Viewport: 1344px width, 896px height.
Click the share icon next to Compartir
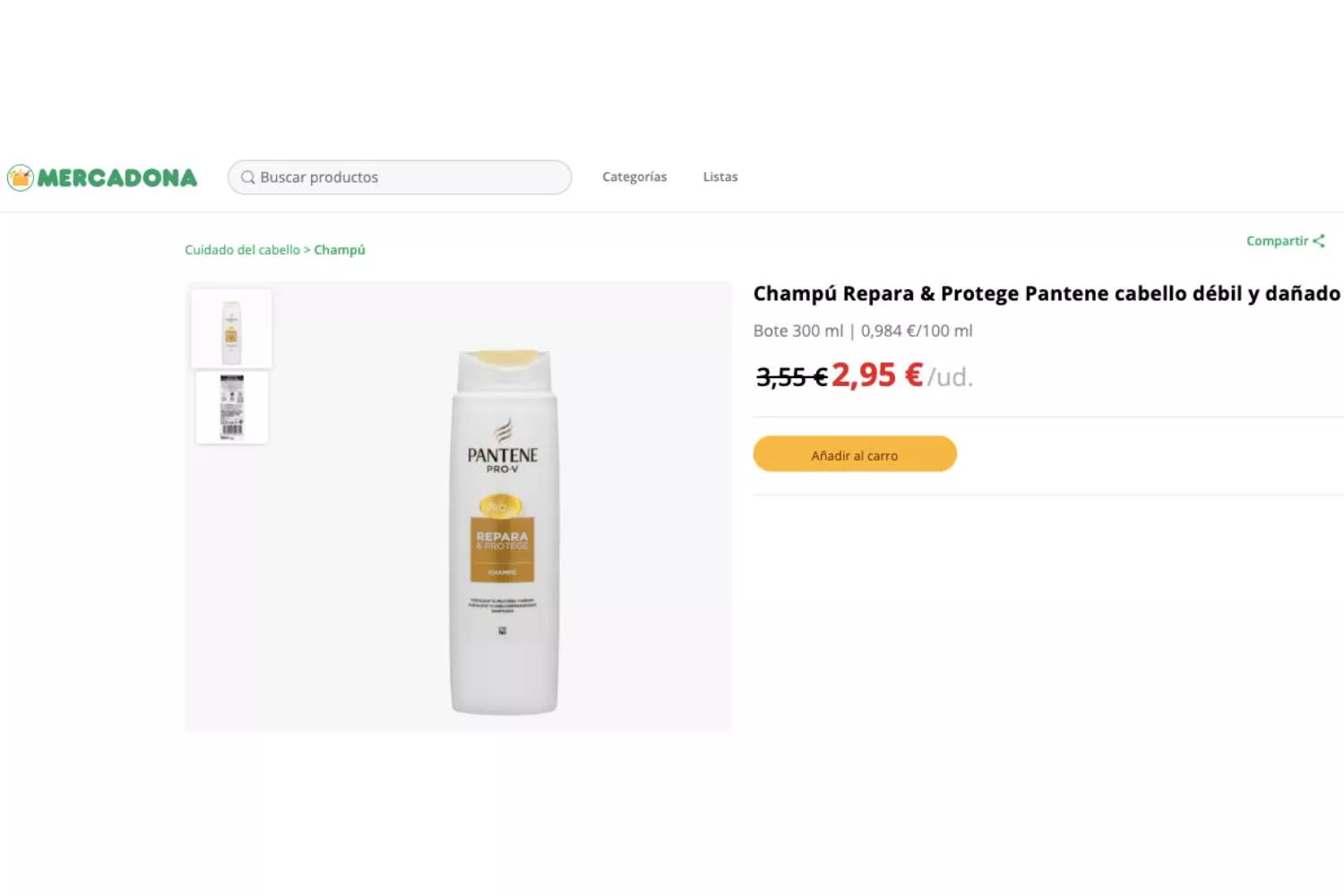click(x=1319, y=241)
